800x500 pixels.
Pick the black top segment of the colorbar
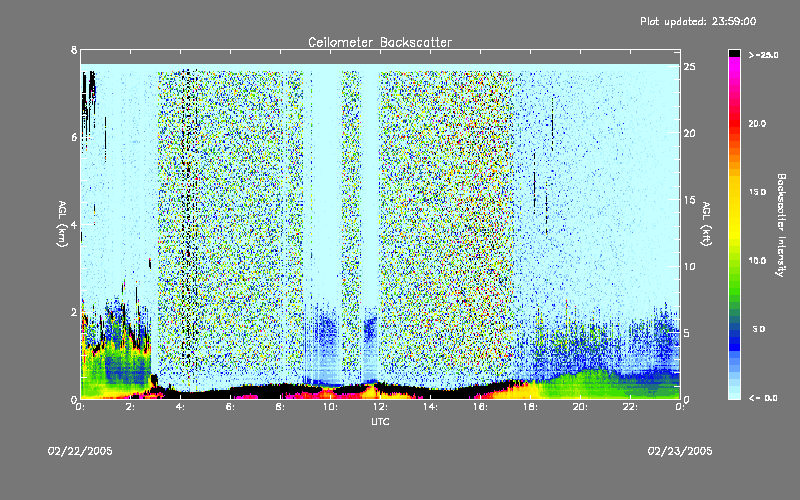[x=734, y=53]
